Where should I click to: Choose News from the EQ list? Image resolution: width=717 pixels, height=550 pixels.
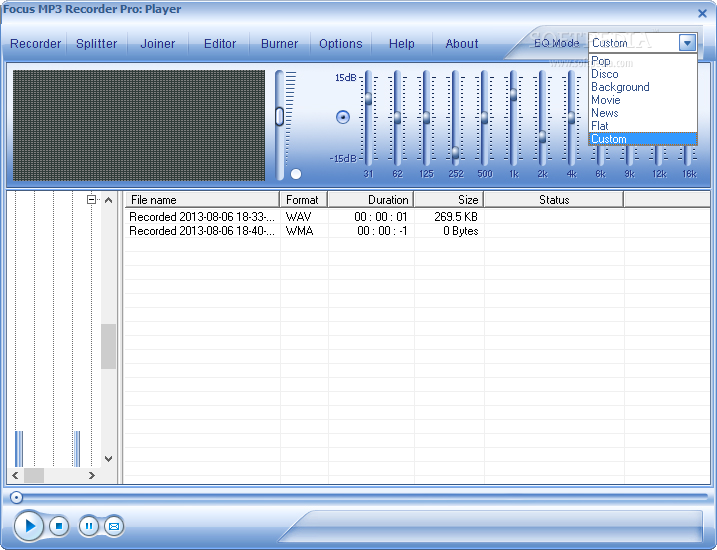pyautogui.click(x=642, y=113)
